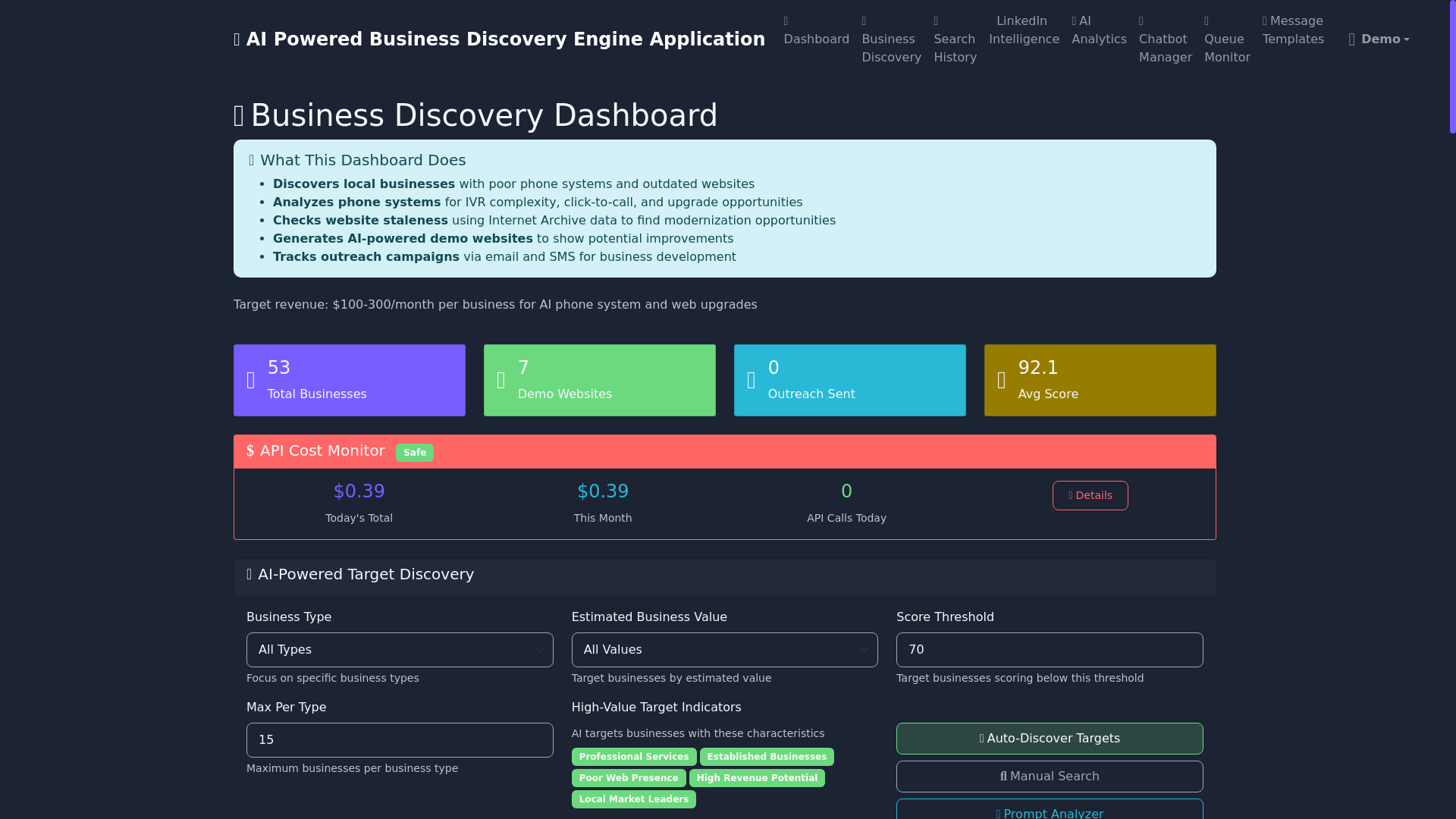This screenshot has height=819, width=1456.
Task: Click the API Calls Today count
Action: [846, 491]
